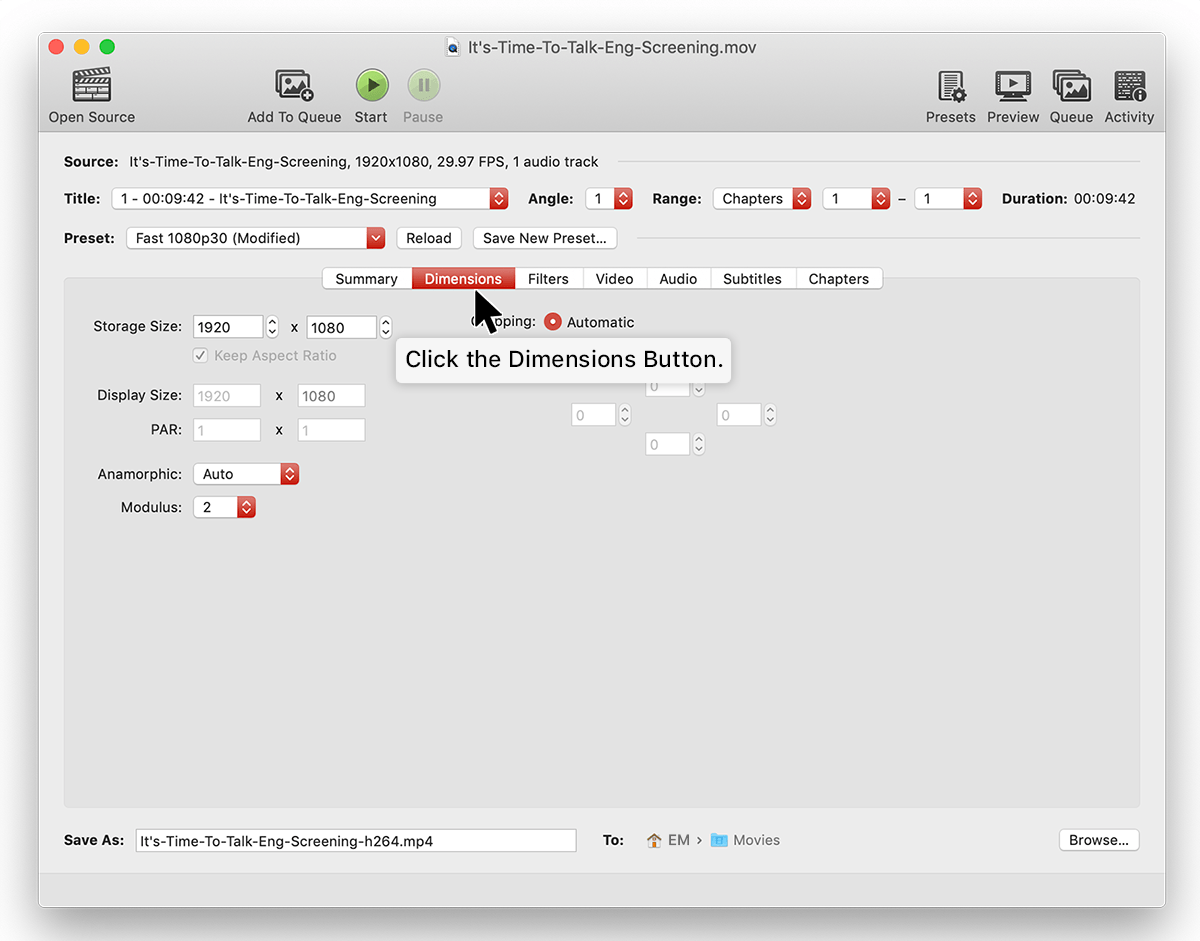Uncheck the Keep Aspect Ratio checkbox
The height and width of the screenshot is (941, 1200).
coord(200,355)
